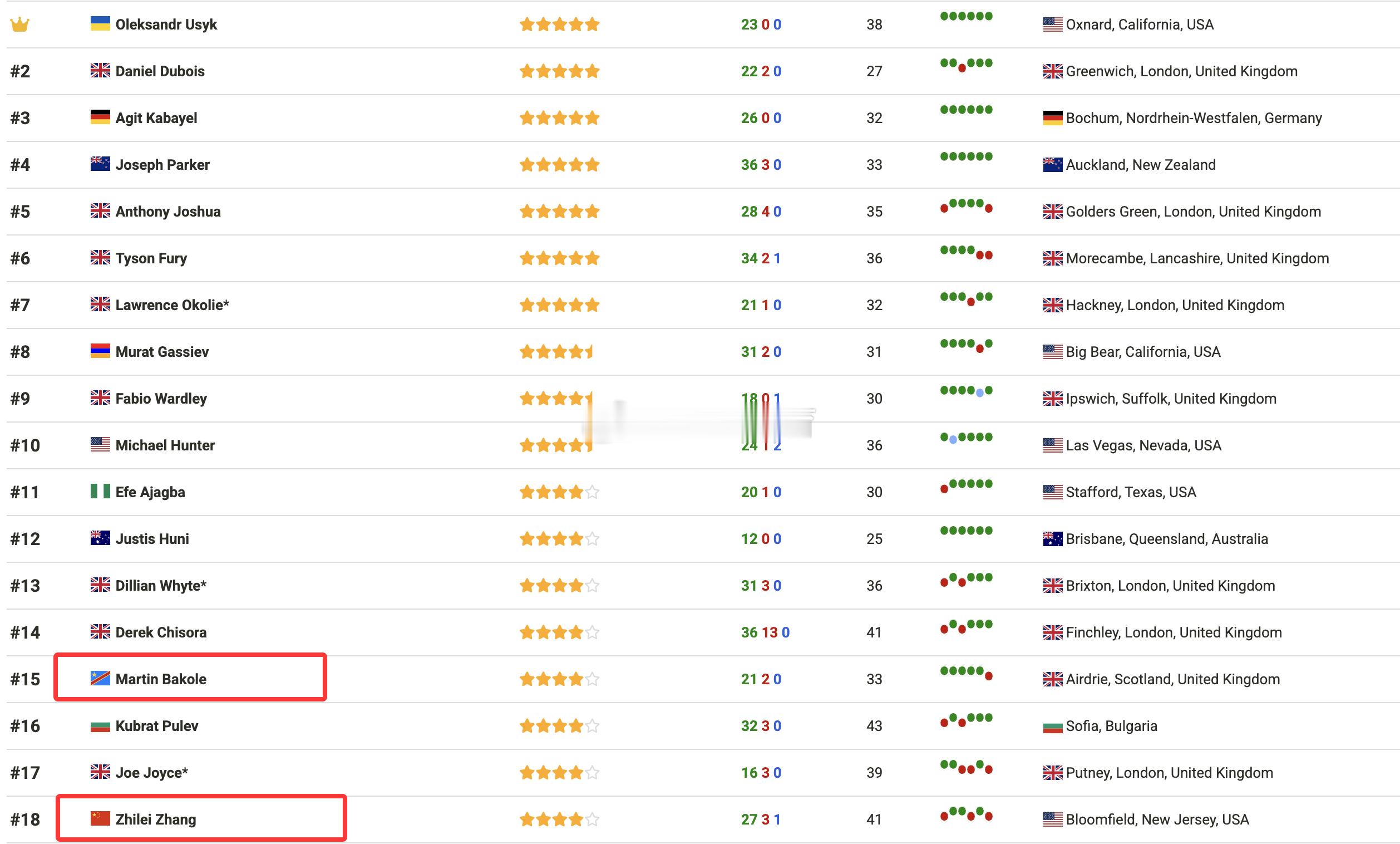Click the last-6 form dots for Anthony Joshua
1400x844 pixels.
[x=967, y=206]
